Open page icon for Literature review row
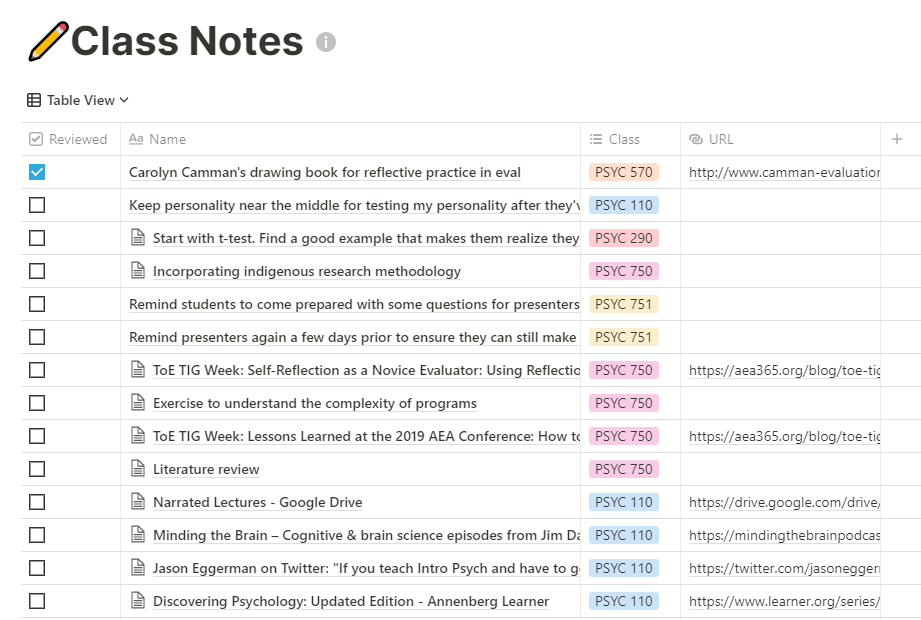Viewport: 921px width, 620px height. 138,469
